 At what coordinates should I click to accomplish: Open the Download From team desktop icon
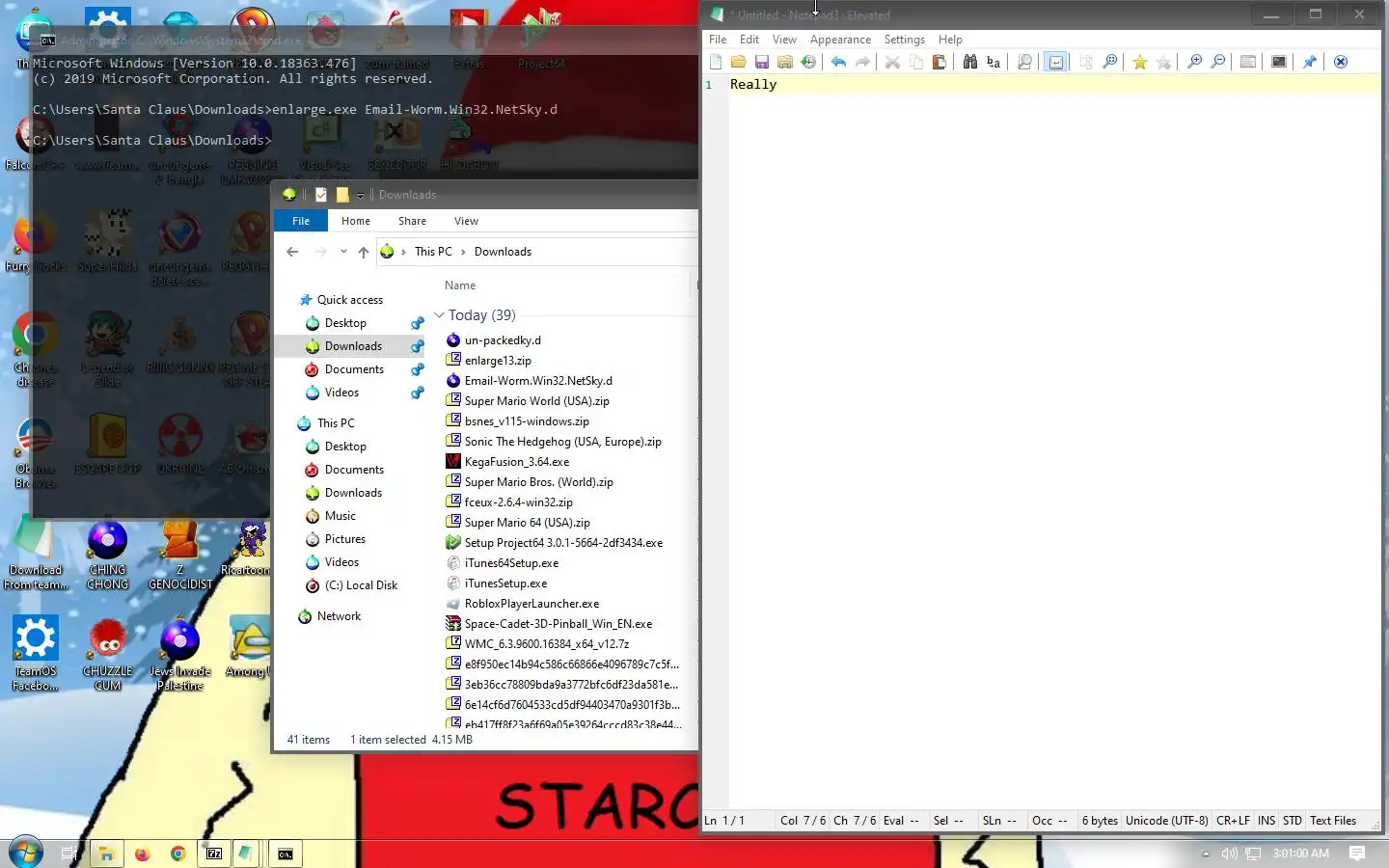pyautogui.click(x=36, y=553)
